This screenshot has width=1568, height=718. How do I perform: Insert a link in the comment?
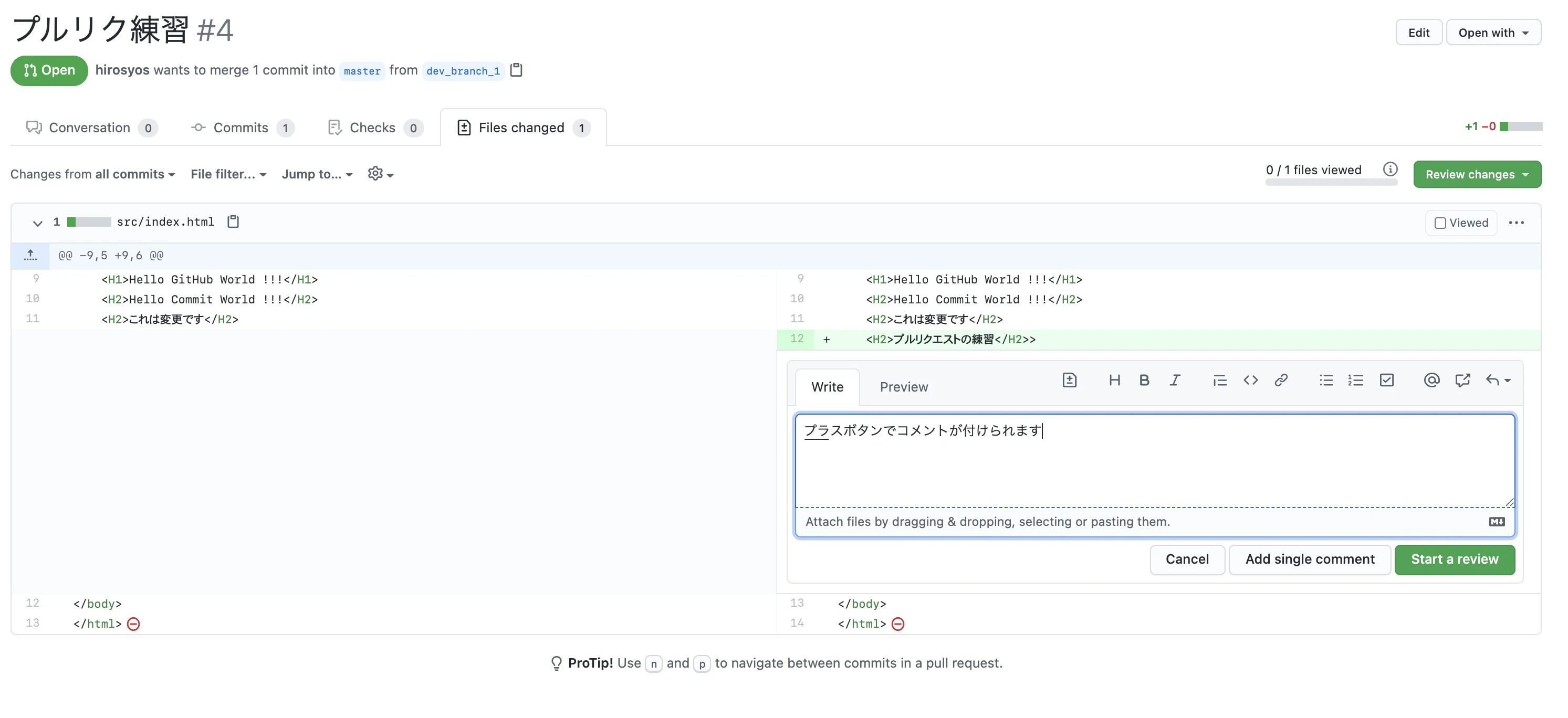coord(1281,381)
